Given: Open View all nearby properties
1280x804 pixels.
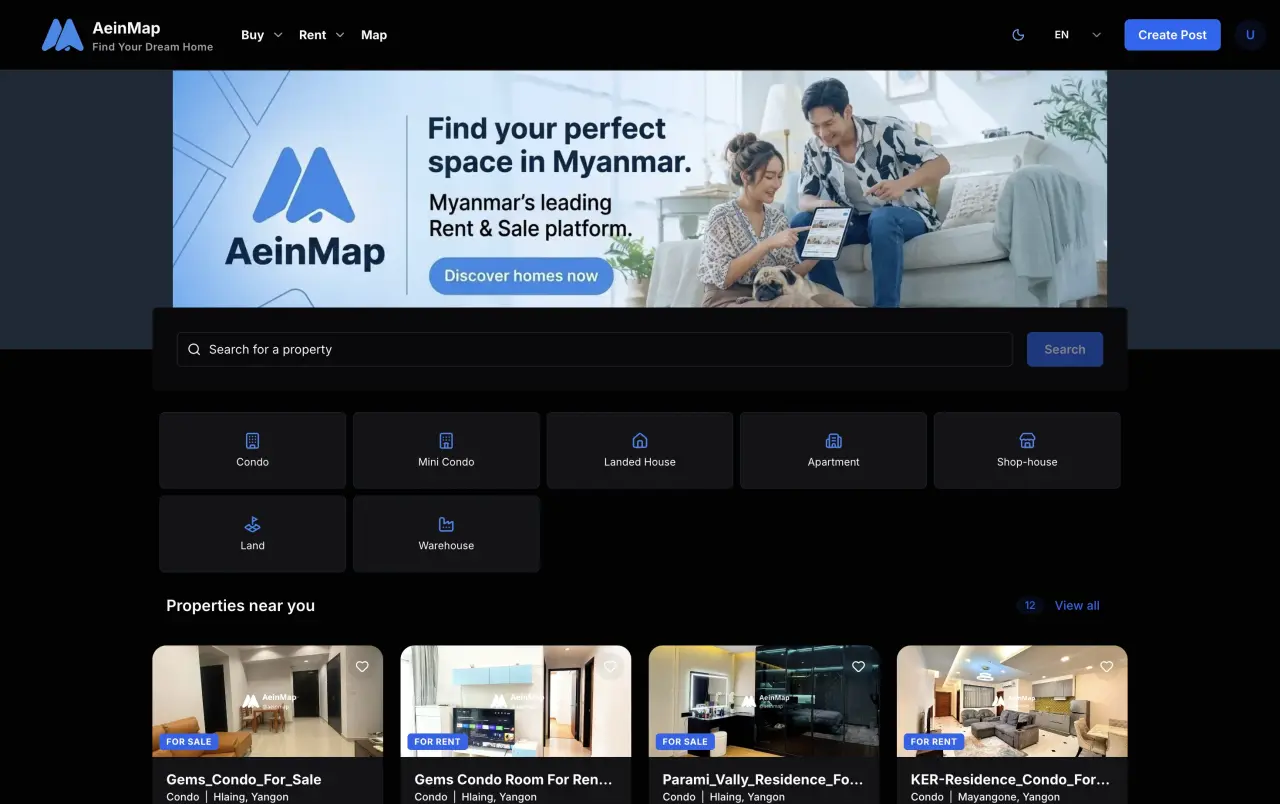Looking at the screenshot, I should [1077, 605].
